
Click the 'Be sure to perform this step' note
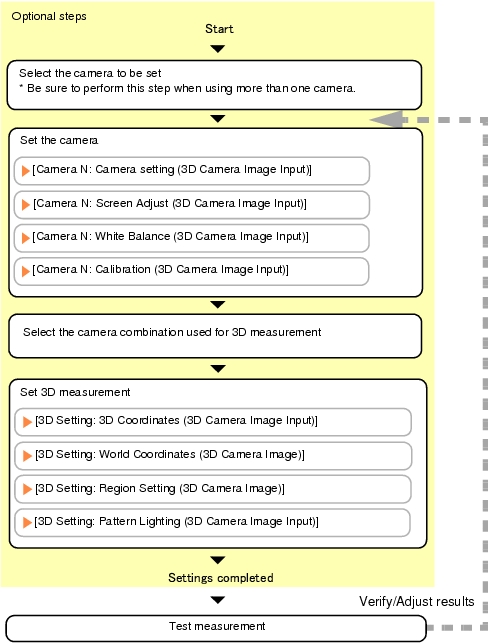pyautogui.click(x=187, y=89)
